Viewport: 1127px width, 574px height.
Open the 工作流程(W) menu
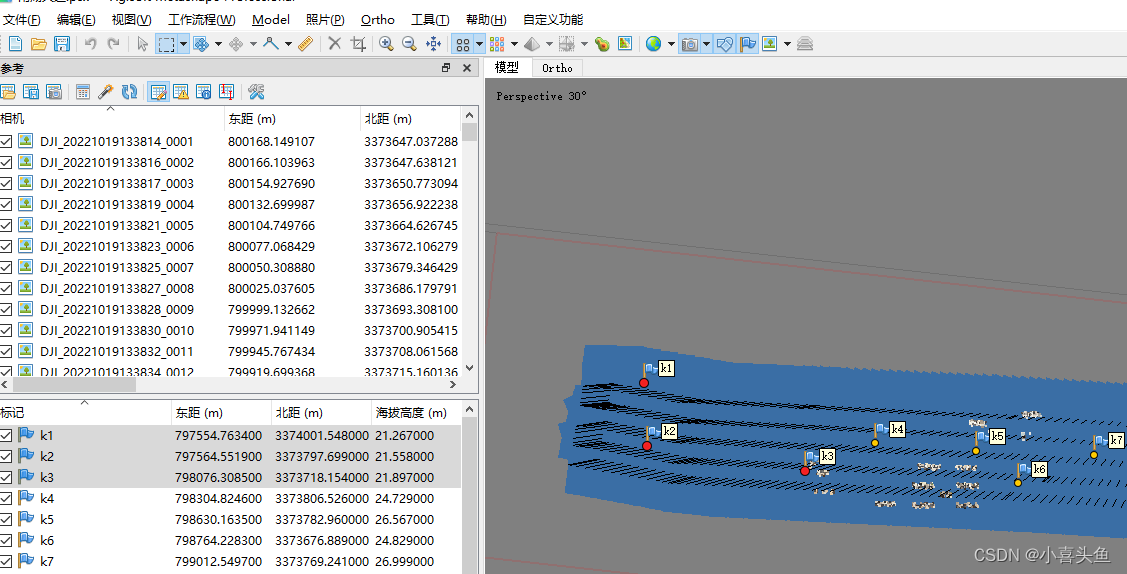tap(201, 19)
